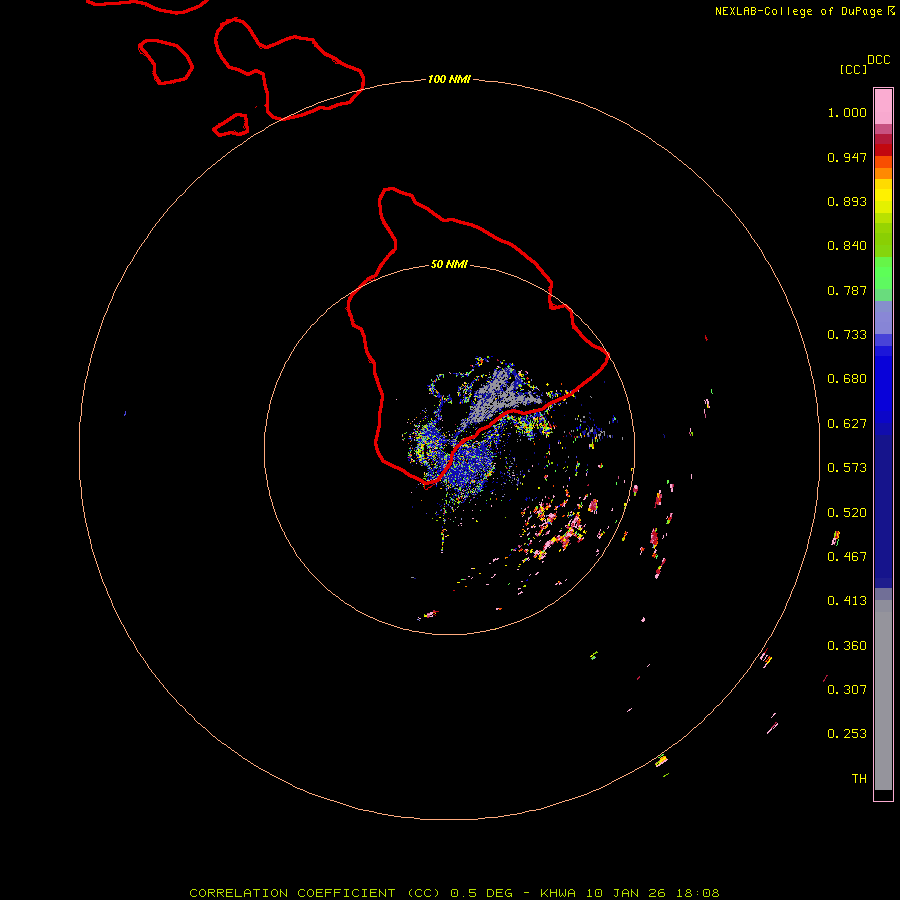Click the 0.520 value on the color scale
Image resolution: width=900 pixels, height=900 pixels.
[847, 513]
